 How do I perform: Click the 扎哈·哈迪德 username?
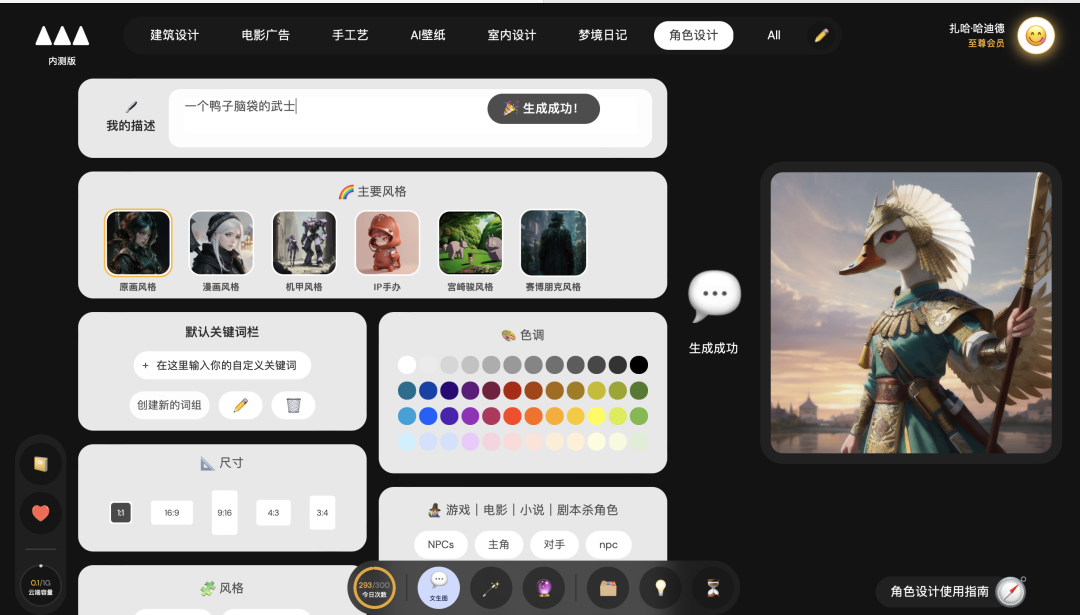(977, 28)
